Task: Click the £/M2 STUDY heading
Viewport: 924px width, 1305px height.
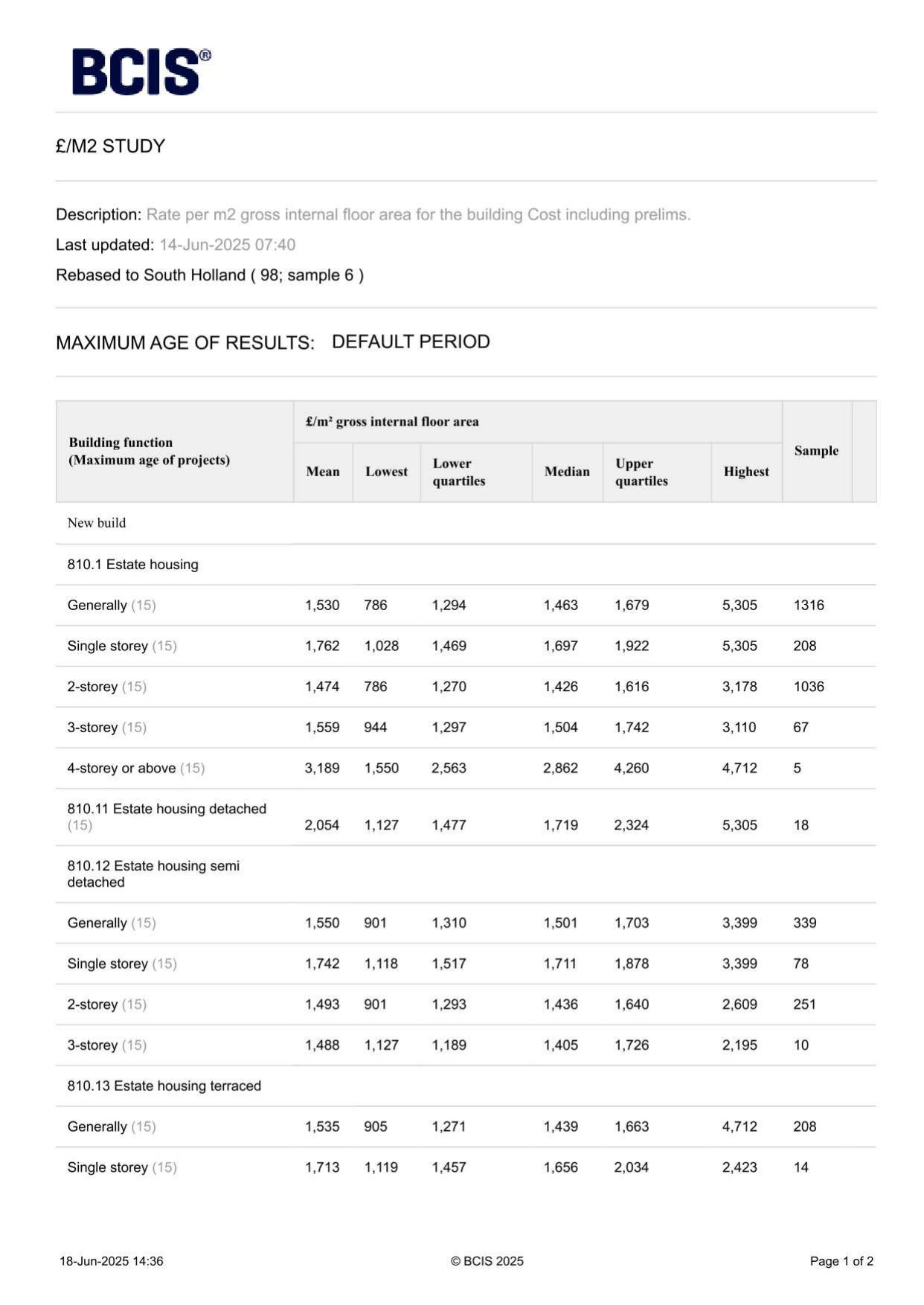Action: 110,146
